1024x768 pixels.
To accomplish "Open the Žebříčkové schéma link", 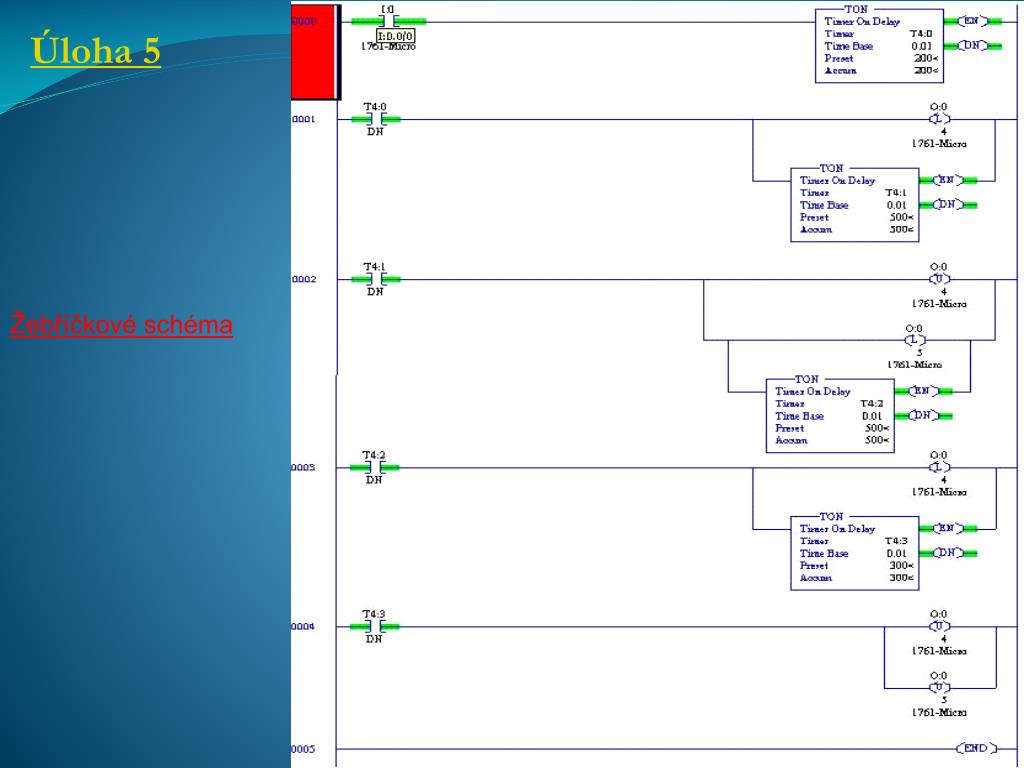I will tap(121, 325).
